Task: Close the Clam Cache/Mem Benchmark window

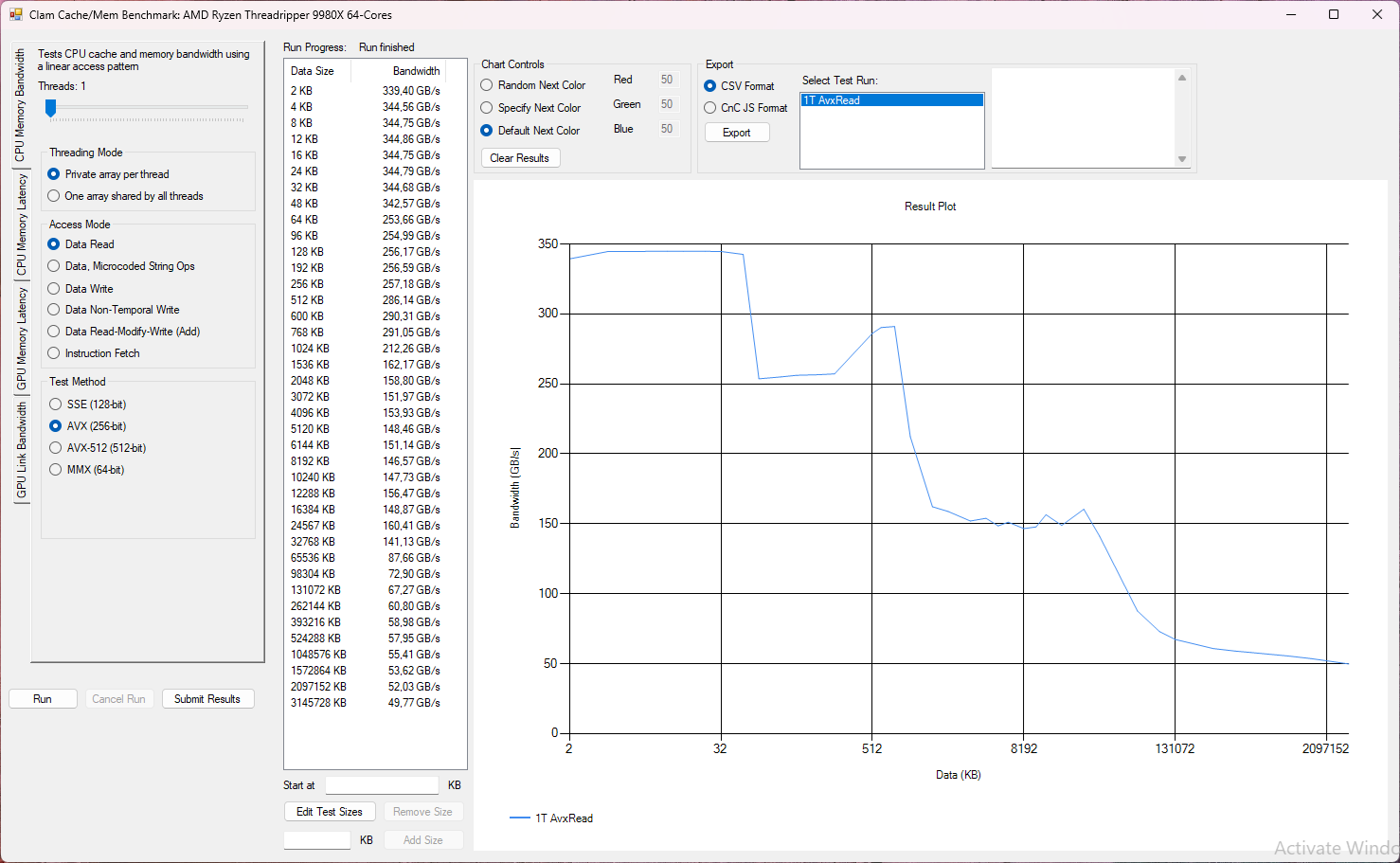Action: 1377,14
